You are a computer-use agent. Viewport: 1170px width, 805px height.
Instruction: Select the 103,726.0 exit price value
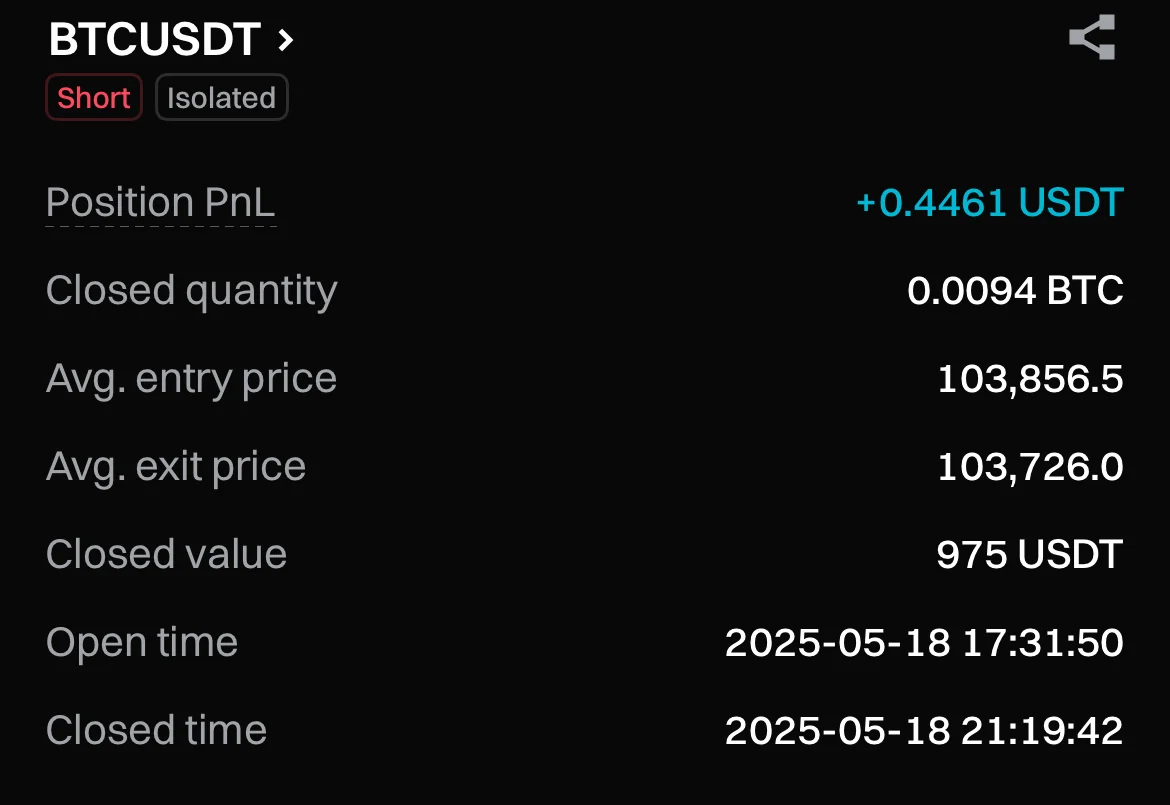[1030, 467]
